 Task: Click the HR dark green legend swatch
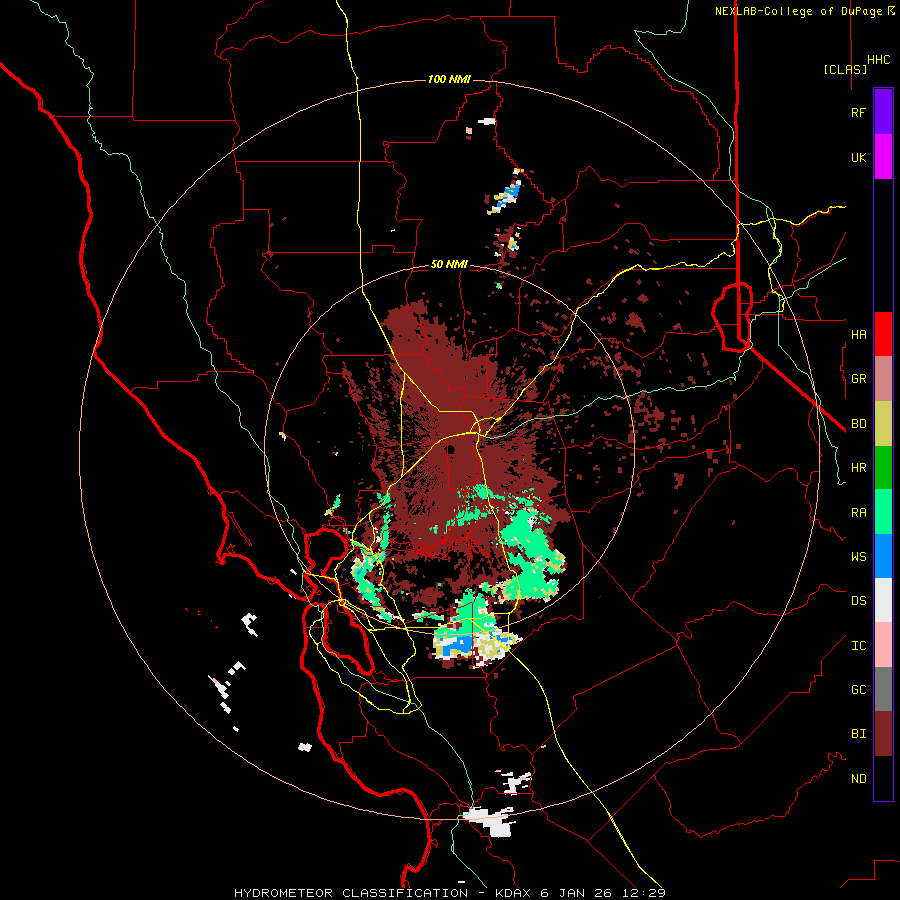(x=883, y=467)
